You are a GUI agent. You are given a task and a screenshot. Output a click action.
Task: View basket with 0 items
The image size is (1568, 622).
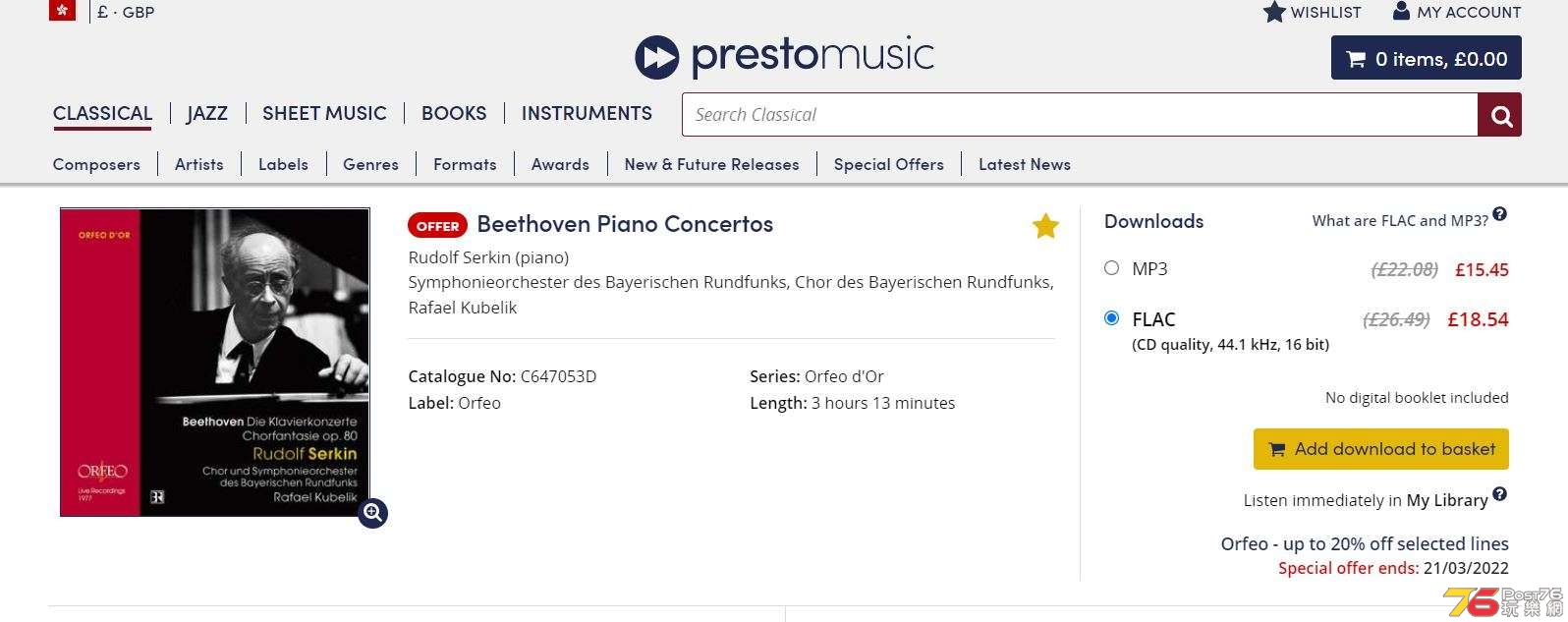point(1426,58)
